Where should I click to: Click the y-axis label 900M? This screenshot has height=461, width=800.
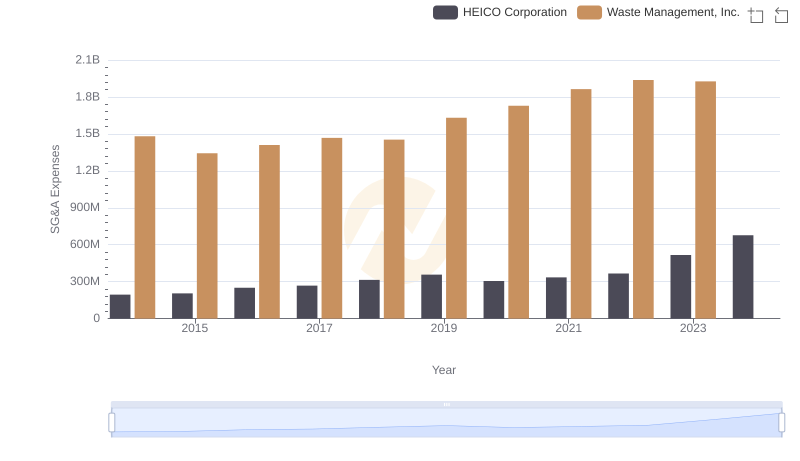[x=85, y=208]
